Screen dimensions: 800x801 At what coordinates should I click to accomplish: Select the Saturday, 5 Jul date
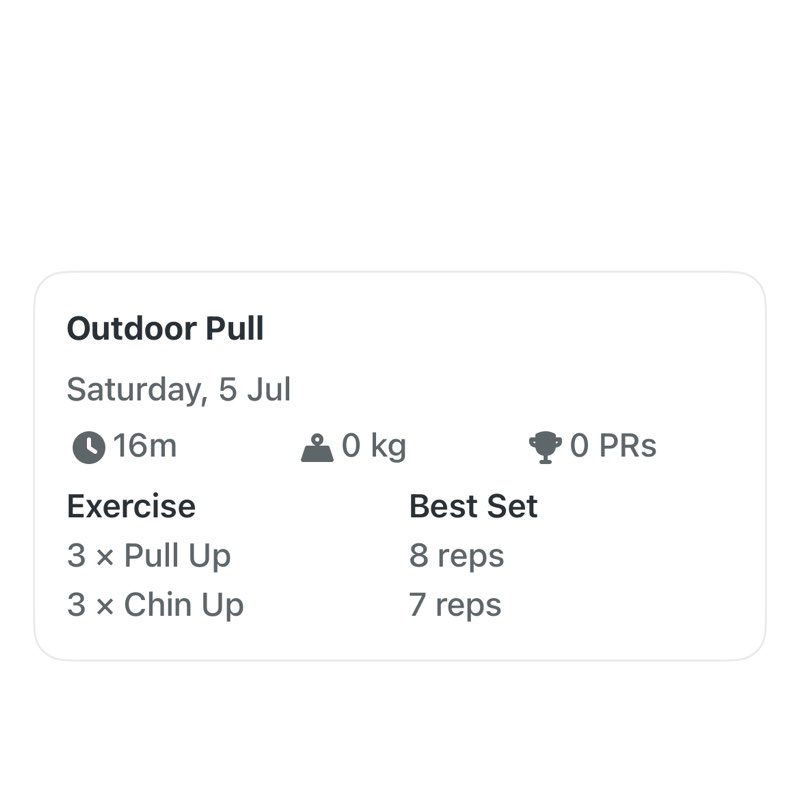tap(178, 389)
